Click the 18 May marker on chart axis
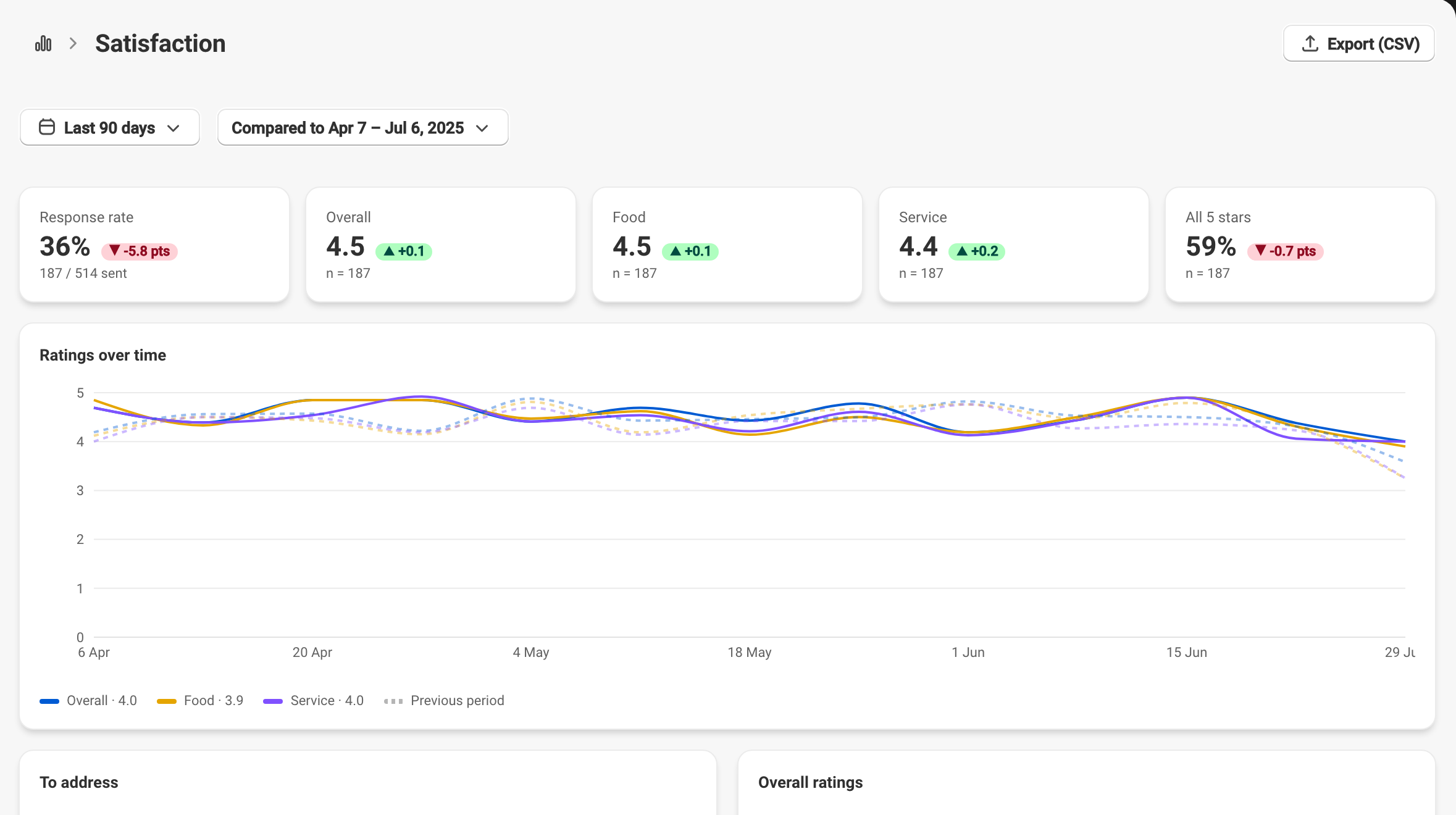This screenshot has height=815, width=1456. coord(750,653)
